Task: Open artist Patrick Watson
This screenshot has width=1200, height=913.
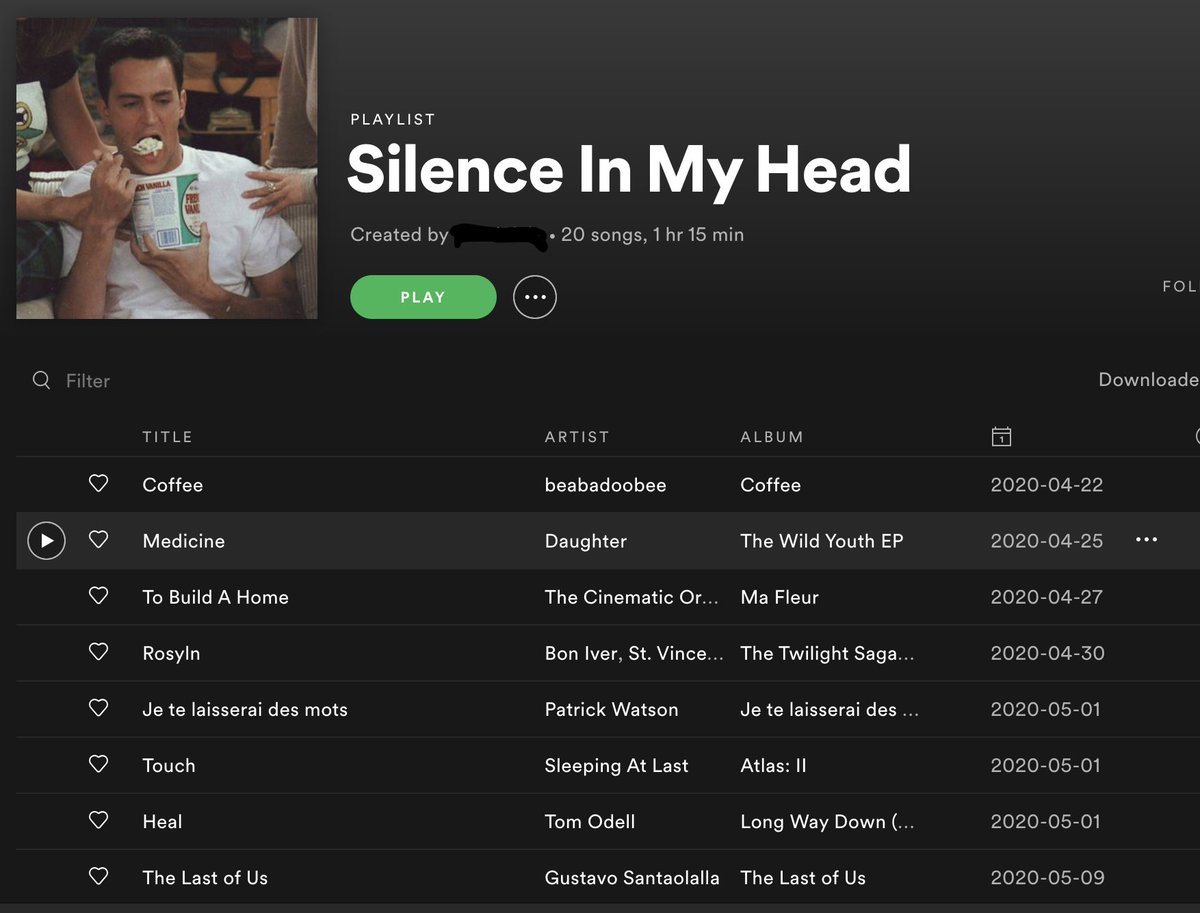Action: coord(611,709)
